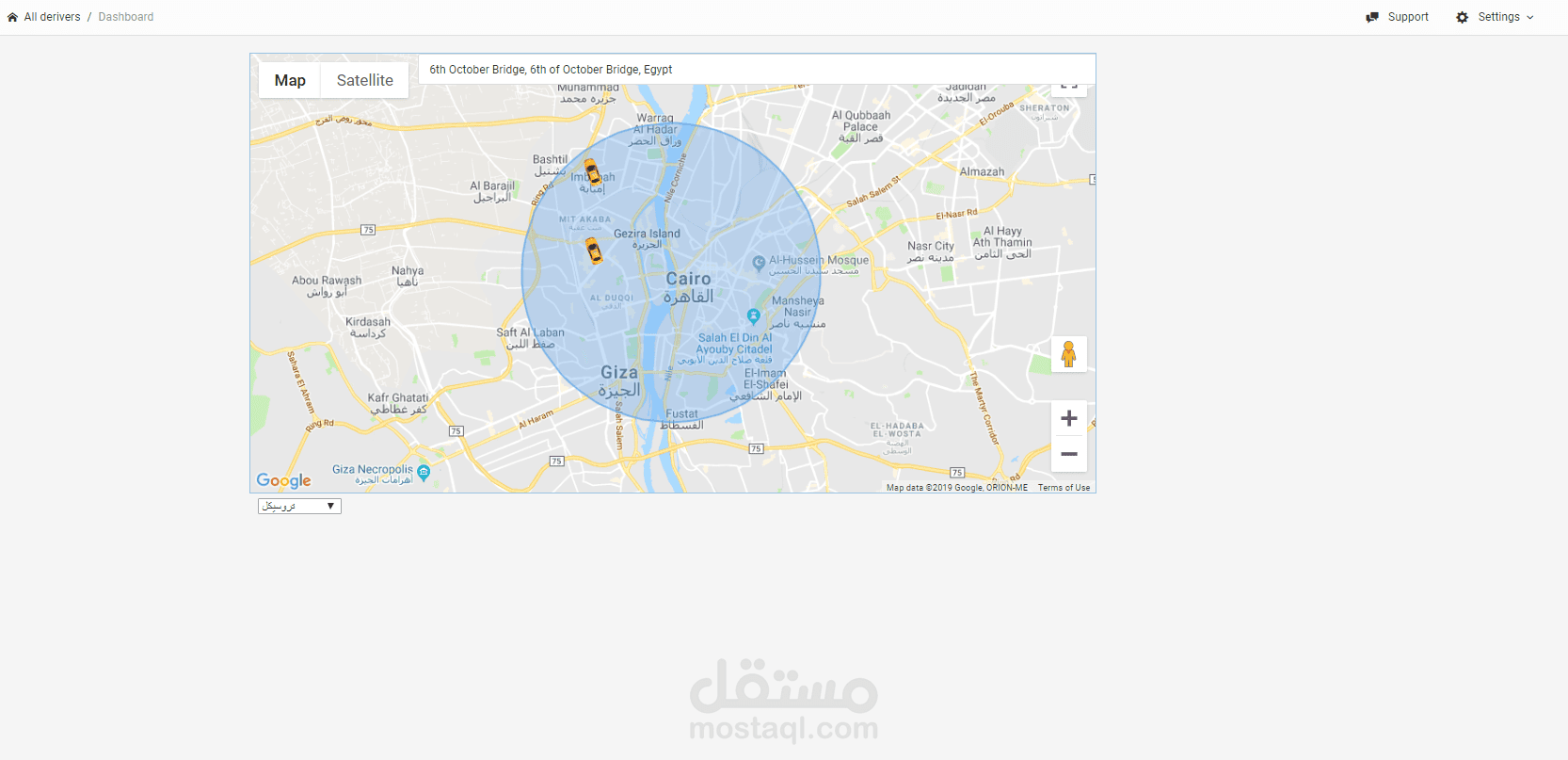Click the Cairo city label
This screenshot has height=760, width=1568.
point(689,287)
